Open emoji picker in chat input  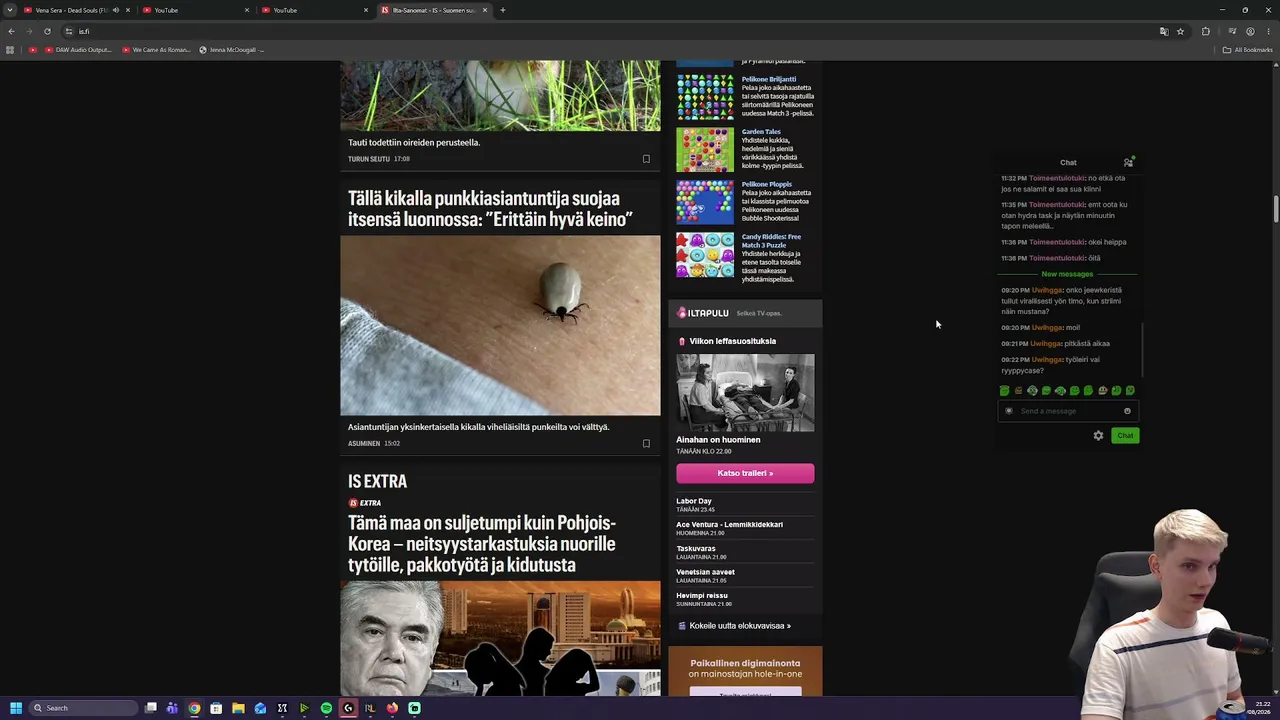pyautogui.click(x=1127, y=411)
